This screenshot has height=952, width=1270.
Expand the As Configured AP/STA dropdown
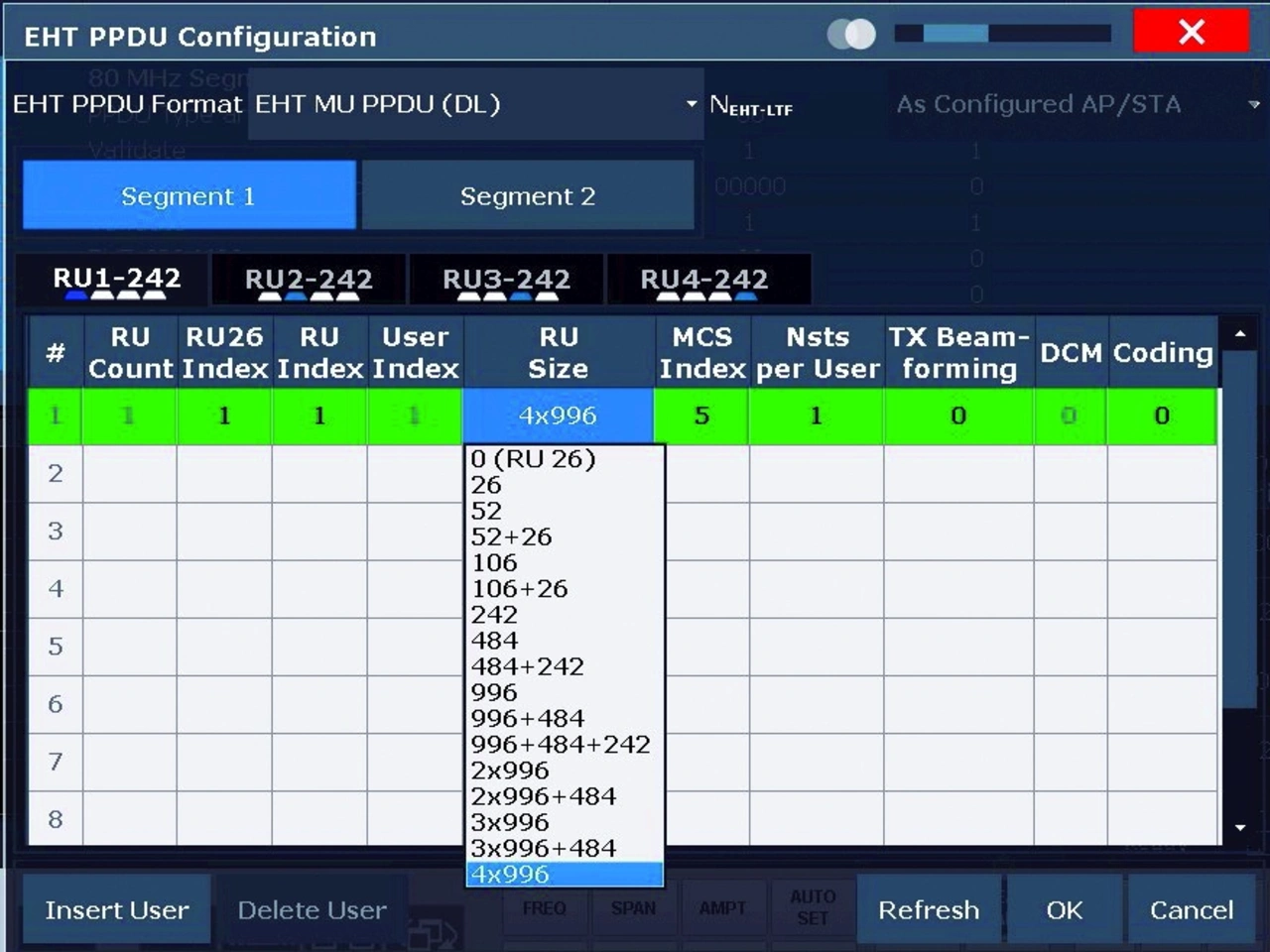coord(1077,104)
